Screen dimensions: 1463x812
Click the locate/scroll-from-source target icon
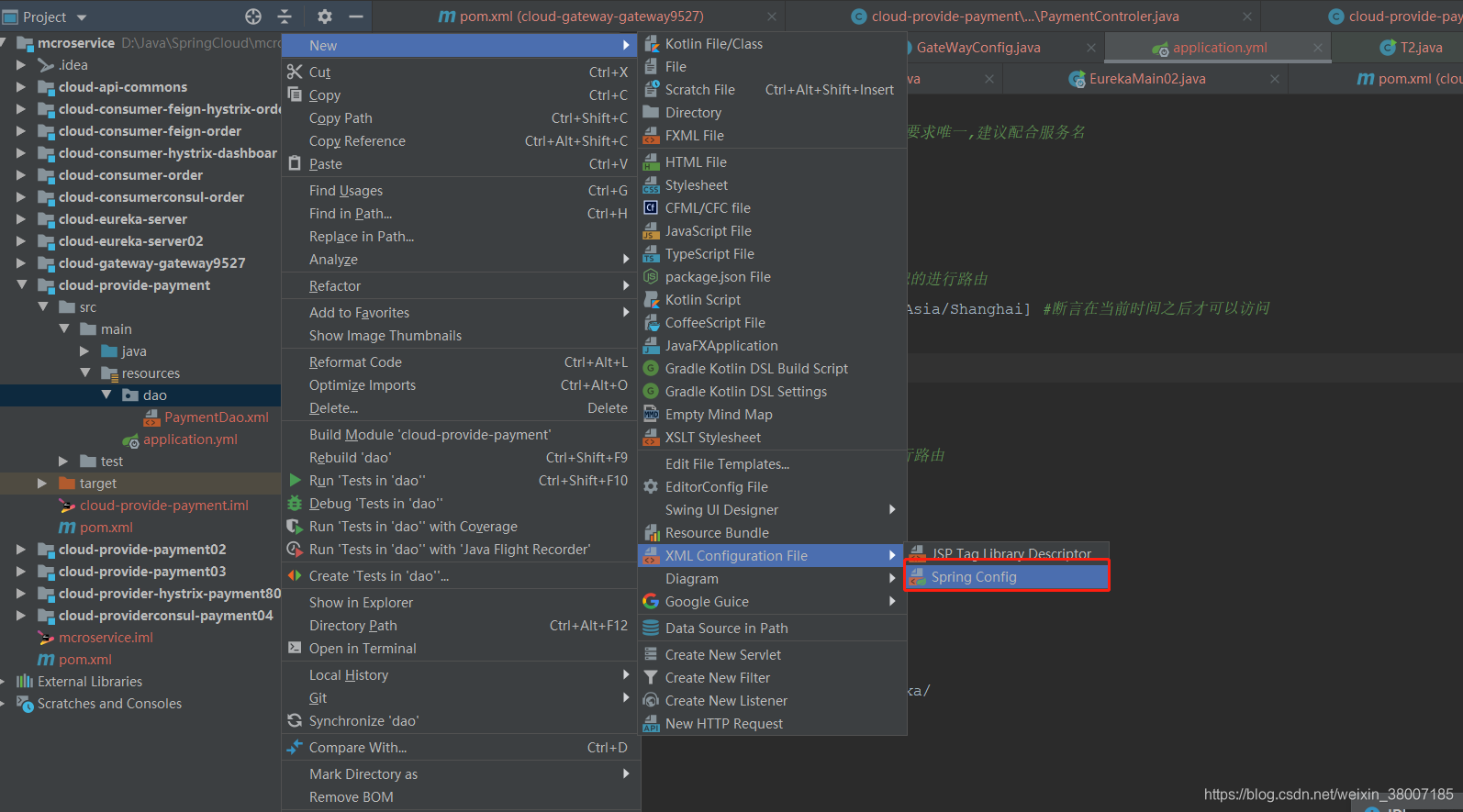point(253,17)
